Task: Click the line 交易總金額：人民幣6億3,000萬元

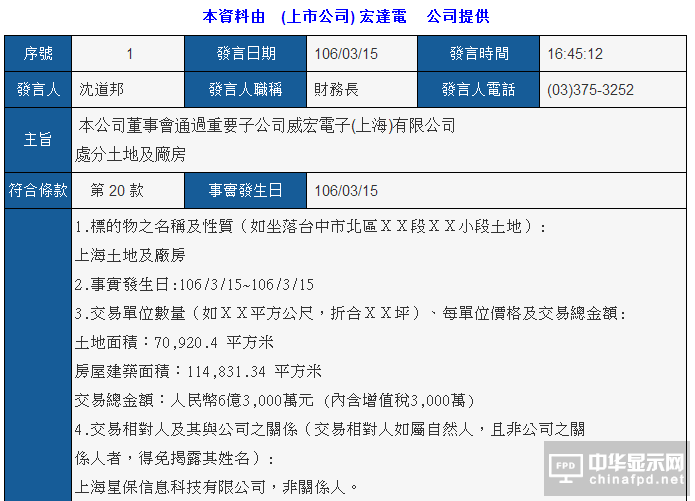Action: [x=275, y=400]
